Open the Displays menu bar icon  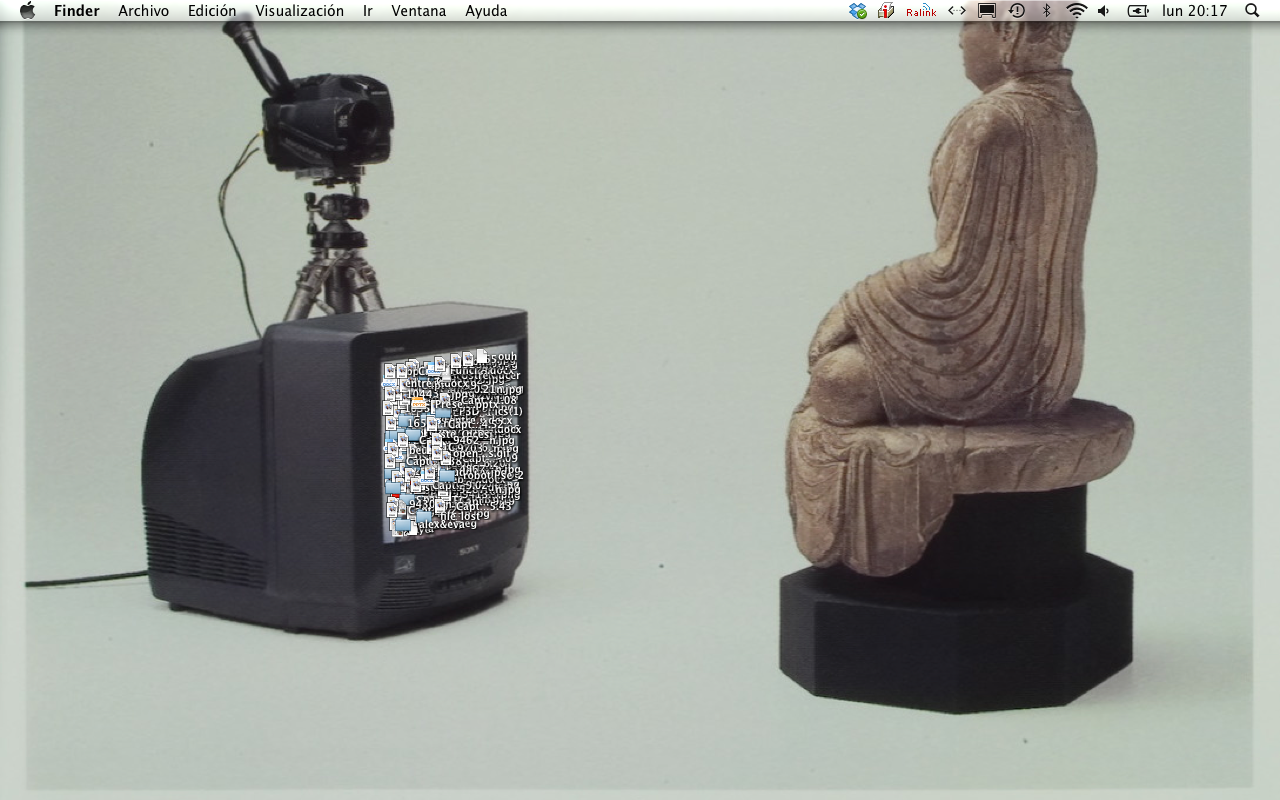coord(987,11)
